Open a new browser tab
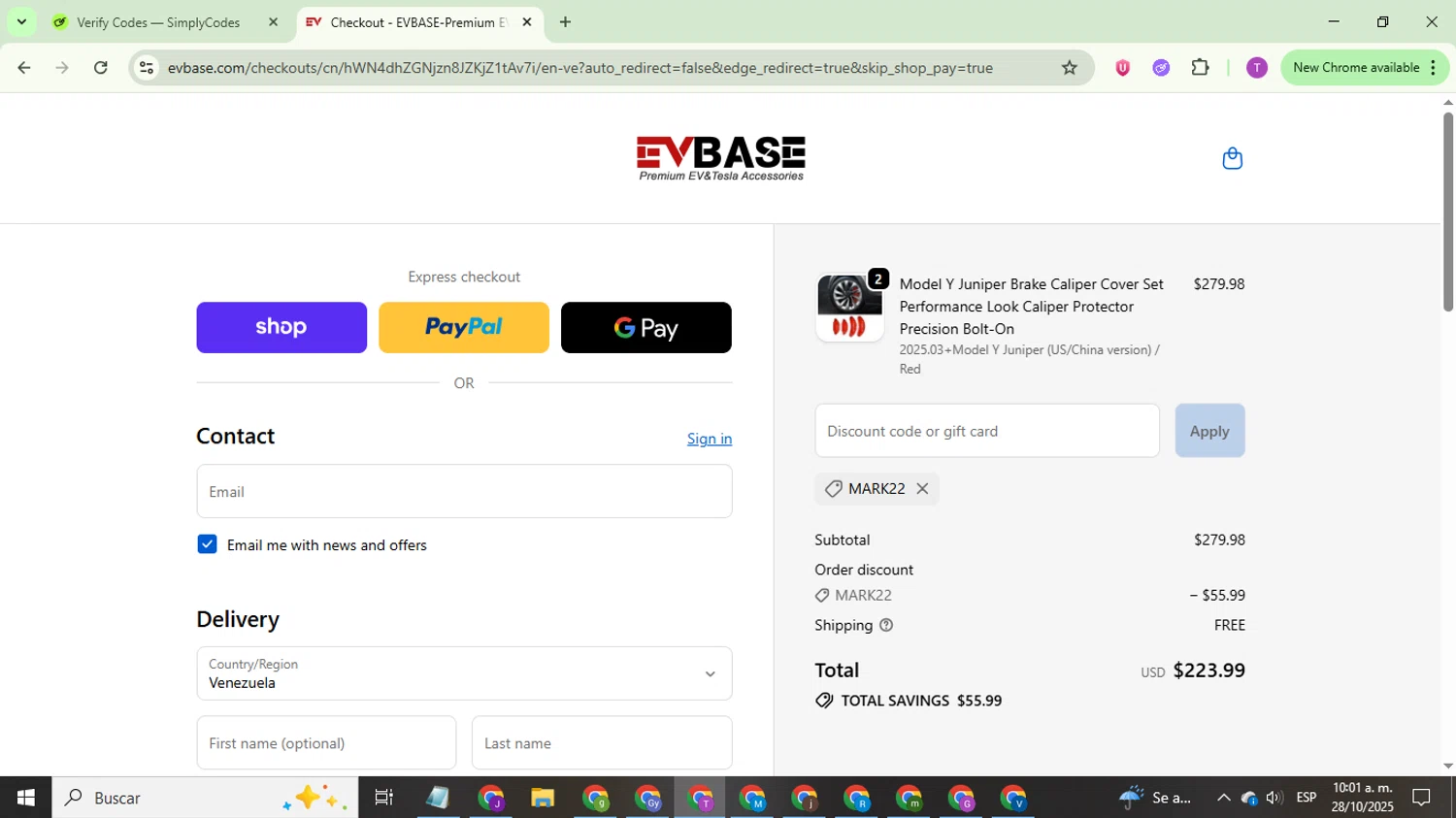This screenshot has width=1456, height=818. (565, 21)
